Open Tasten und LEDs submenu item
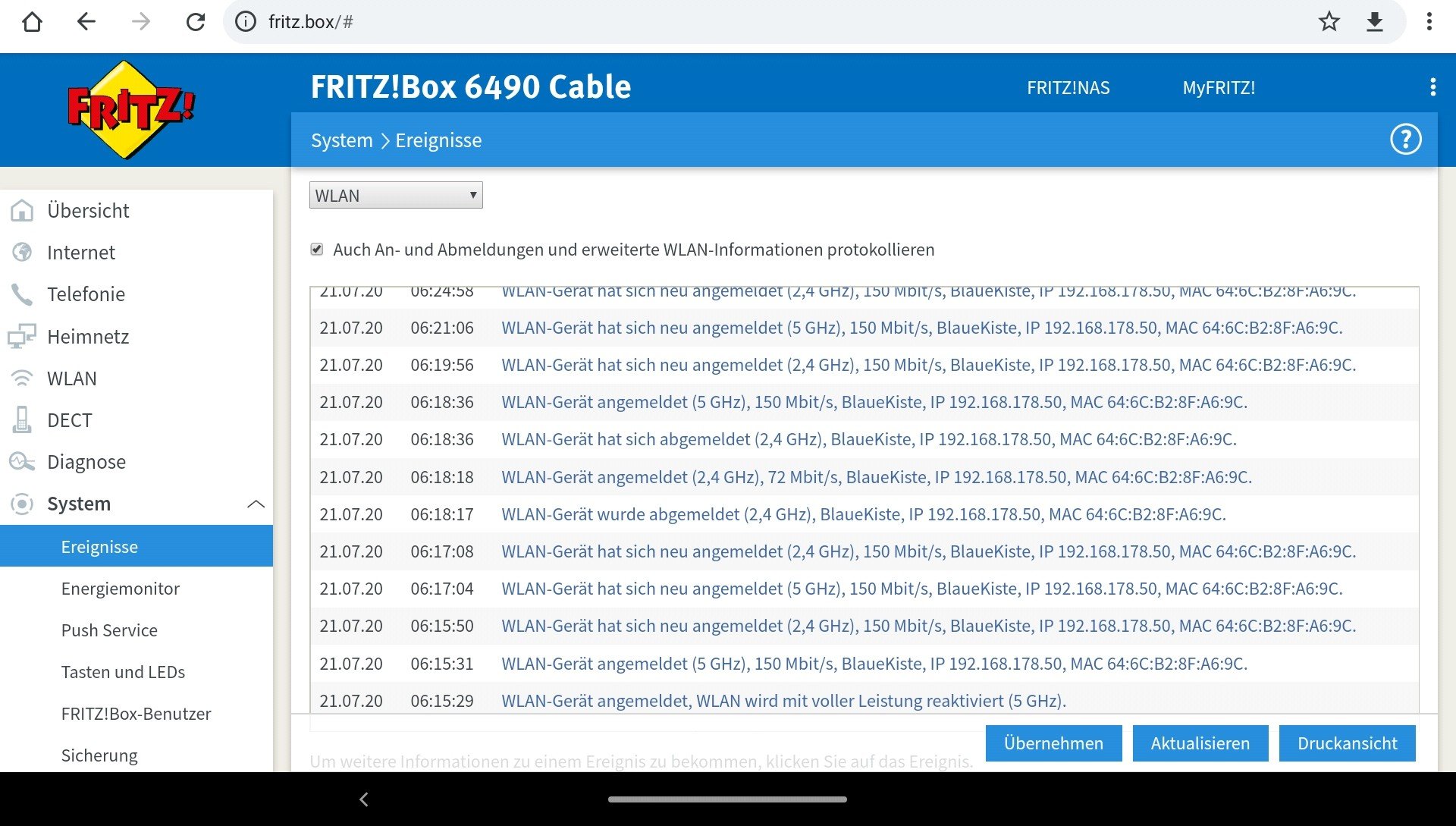The image size is (1456, 826). point(123,672)
